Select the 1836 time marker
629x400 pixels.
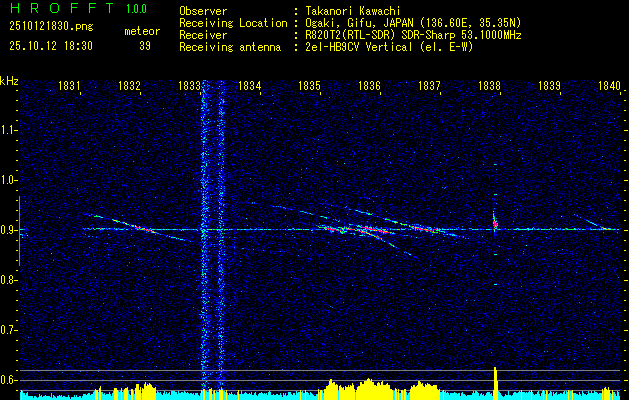pos(369,85)
